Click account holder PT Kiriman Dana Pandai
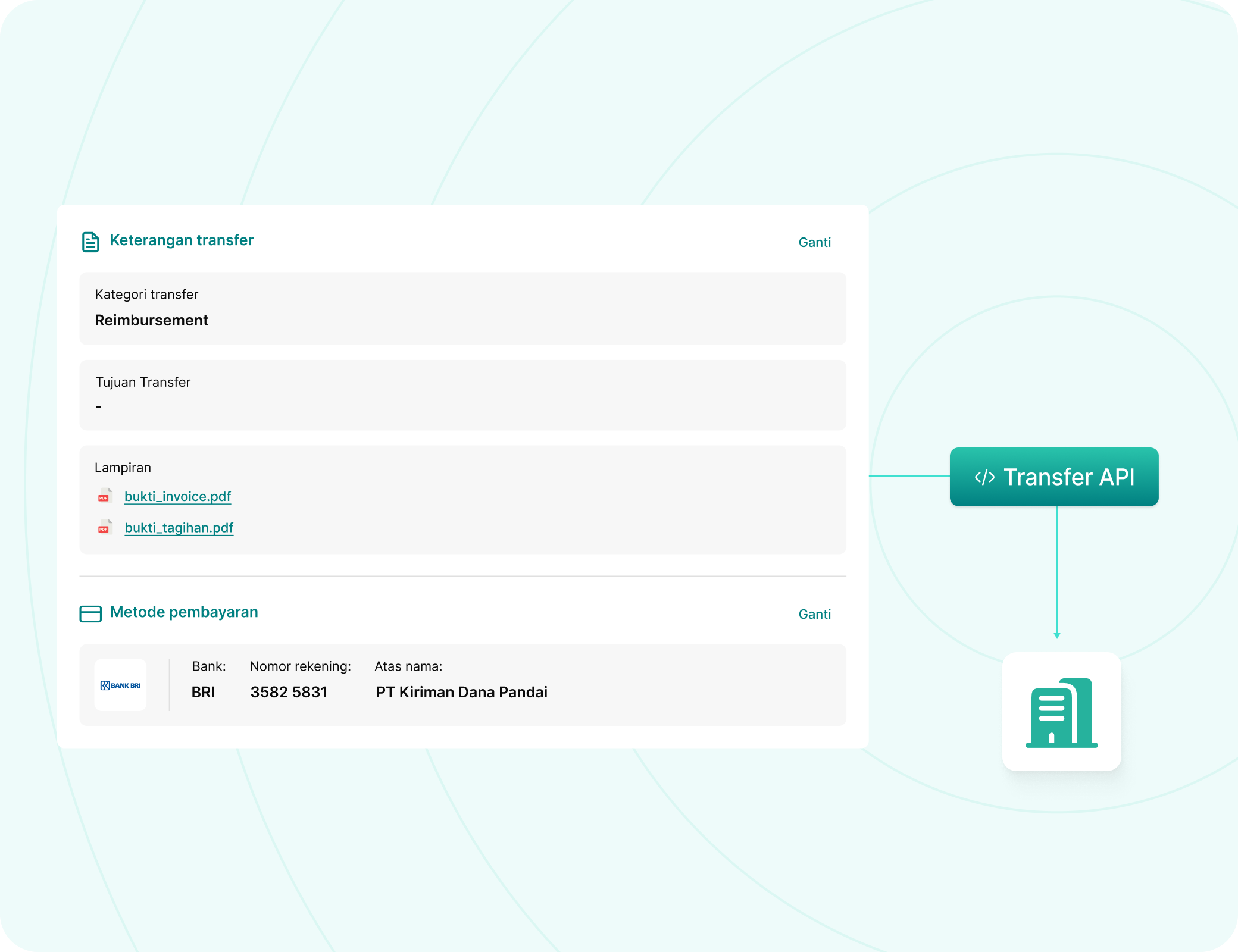Image resolution: width=1238 pixels, height=952 pixels. point(461,692)
